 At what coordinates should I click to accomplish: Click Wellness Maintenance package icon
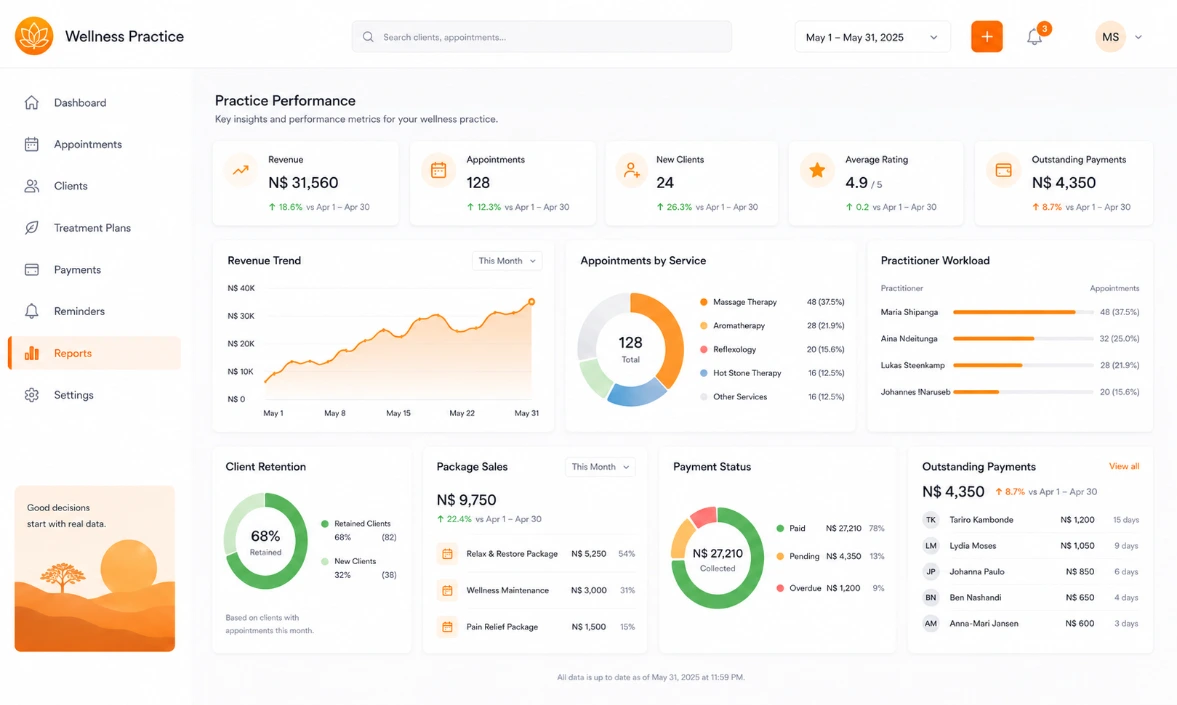pyautogui.click(x=447, y=590)
